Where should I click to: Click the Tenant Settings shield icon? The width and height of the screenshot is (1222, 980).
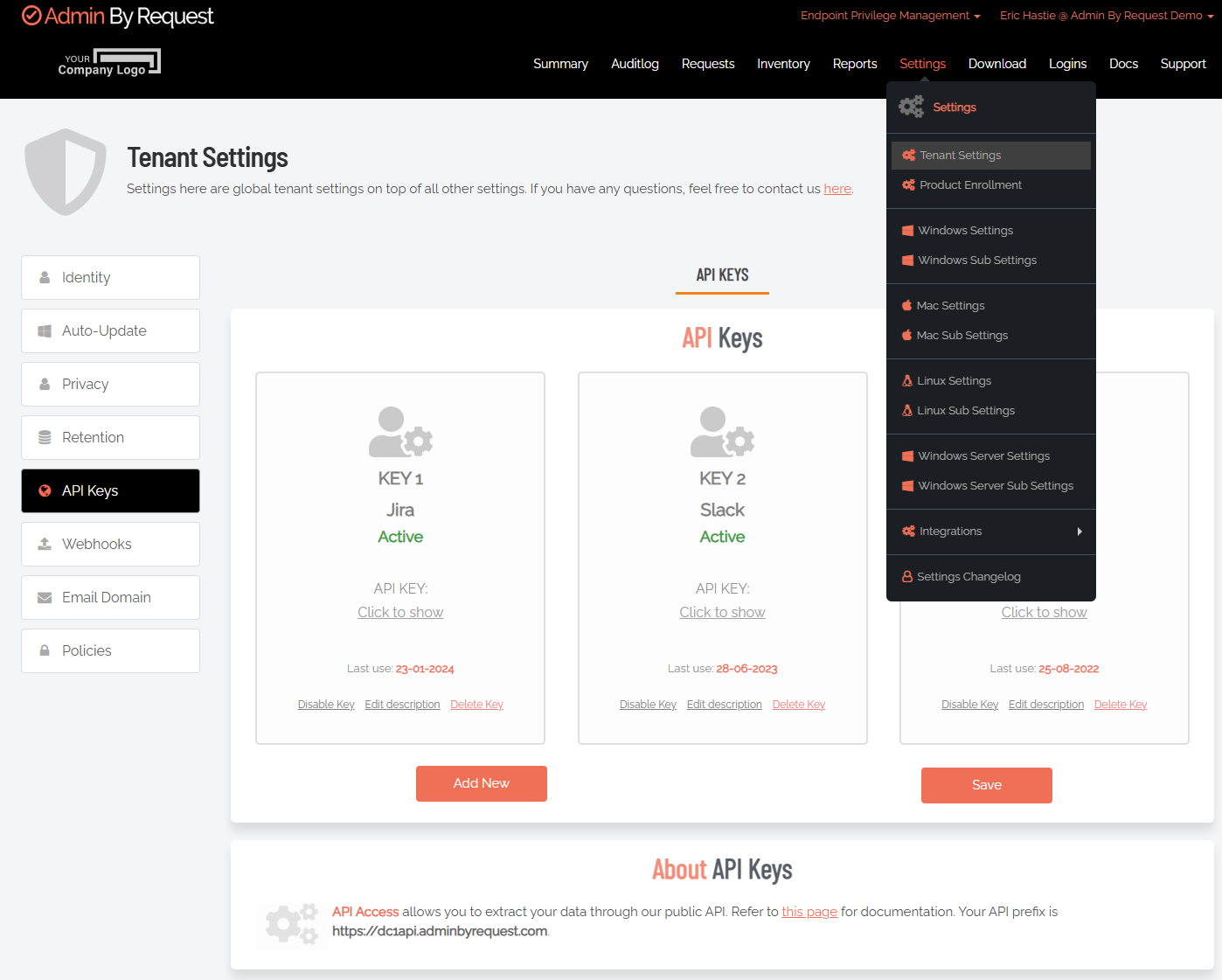coord(66,172)
